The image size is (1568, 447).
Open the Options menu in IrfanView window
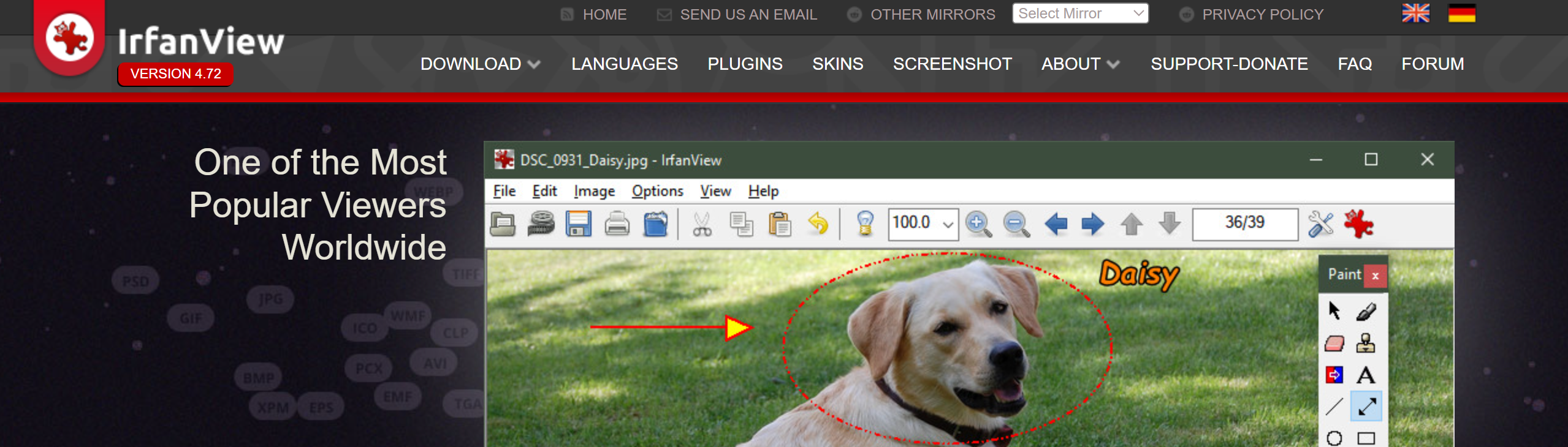(658, 192)
